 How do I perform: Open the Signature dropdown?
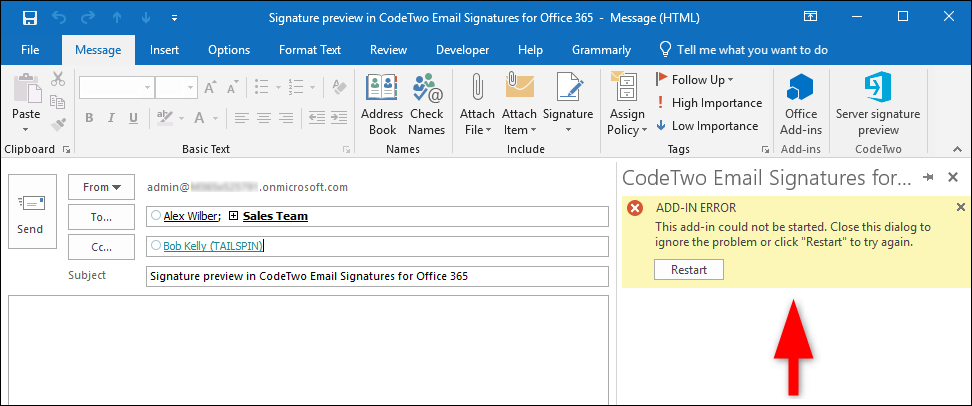point(568,105)
